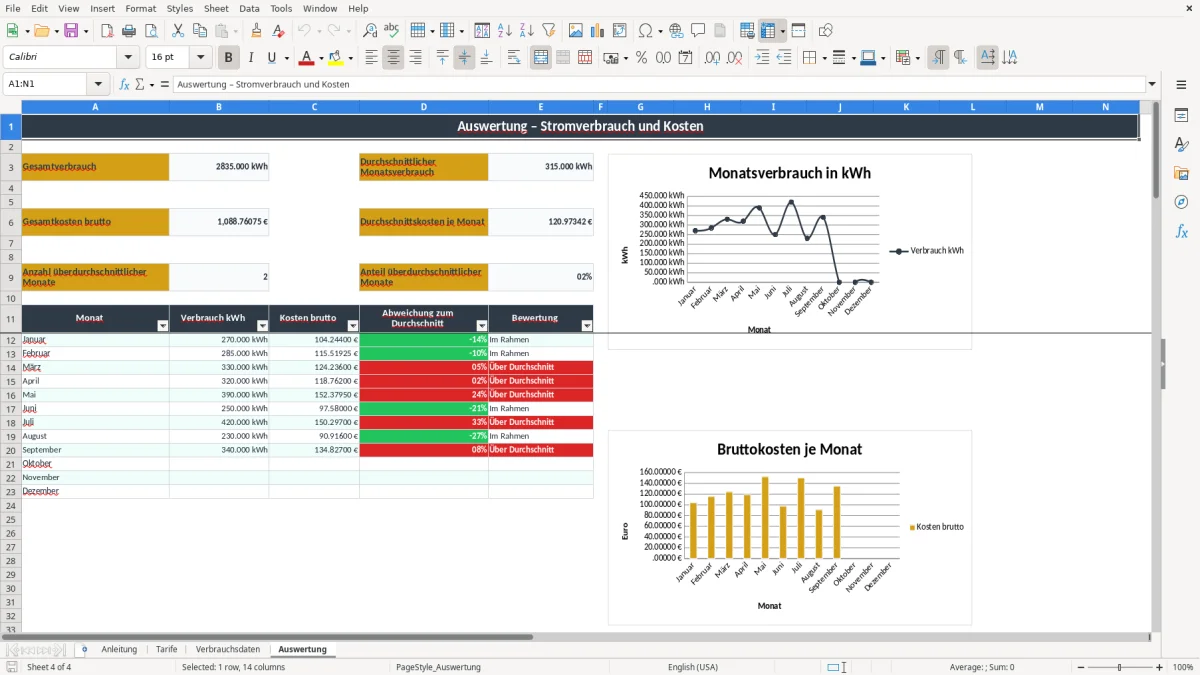Screen dimensions: 1200x675
Task: Click the Insert Chart icon
Action: (598, 31)
